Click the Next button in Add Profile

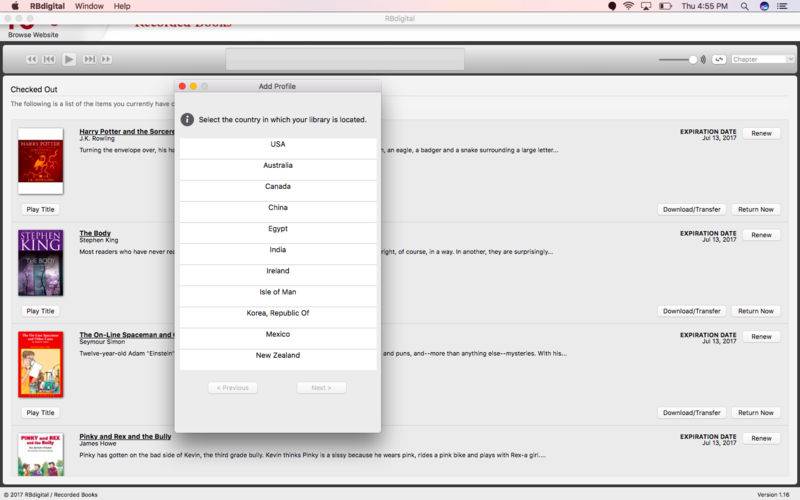tap(321, 388)
